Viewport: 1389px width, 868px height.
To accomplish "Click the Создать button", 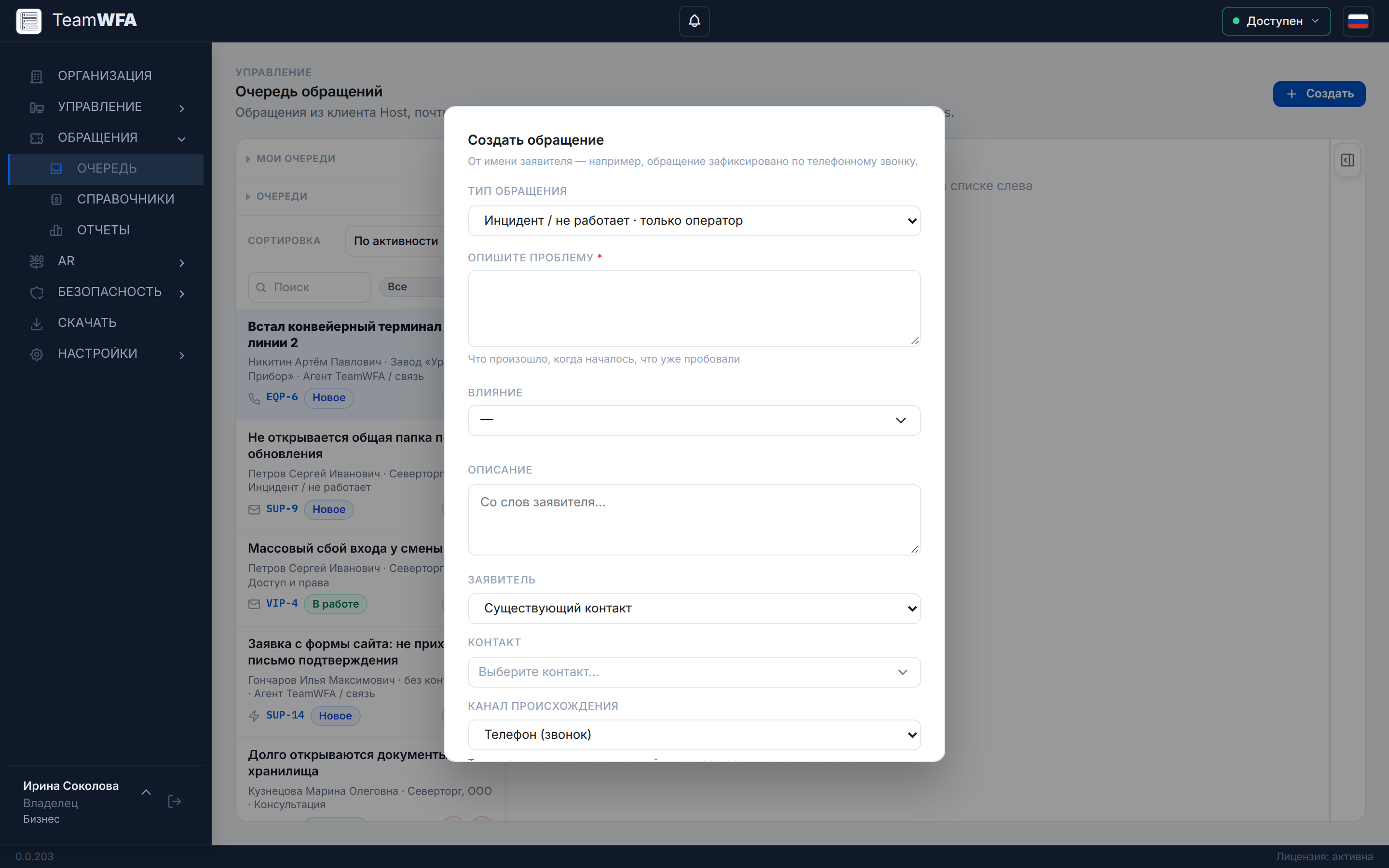I will [x=1319, y=94].
